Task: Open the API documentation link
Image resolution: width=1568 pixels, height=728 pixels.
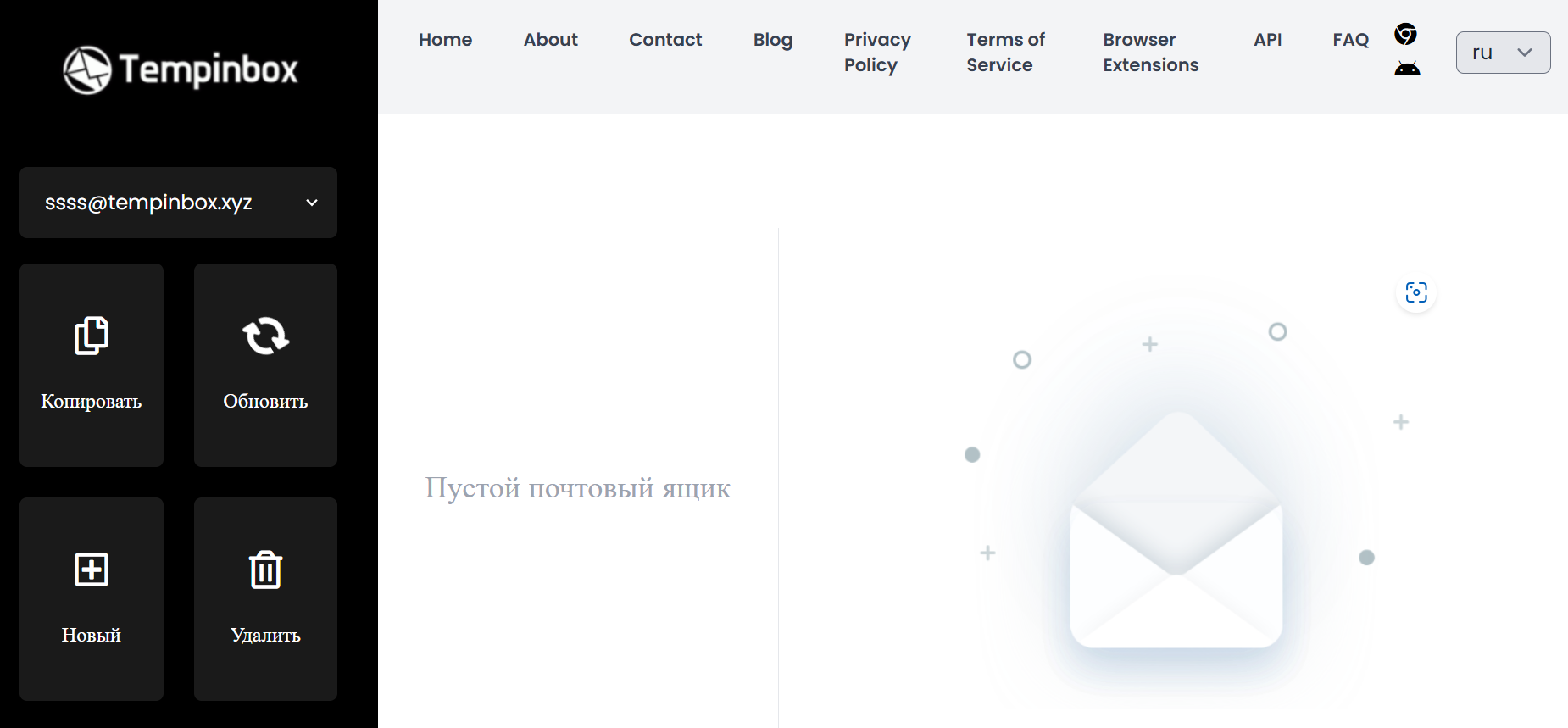Action: (x=1267, y=40)
